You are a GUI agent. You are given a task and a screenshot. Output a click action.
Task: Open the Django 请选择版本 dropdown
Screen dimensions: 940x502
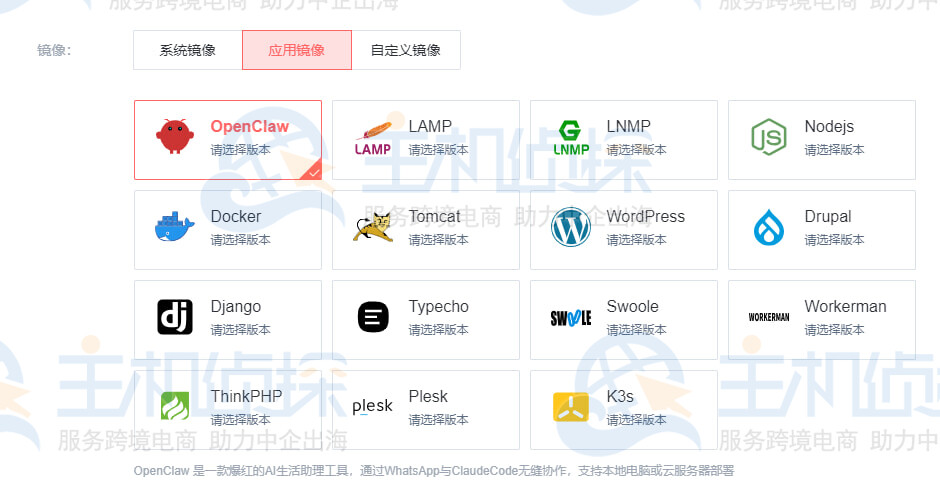tap(240, 330)
